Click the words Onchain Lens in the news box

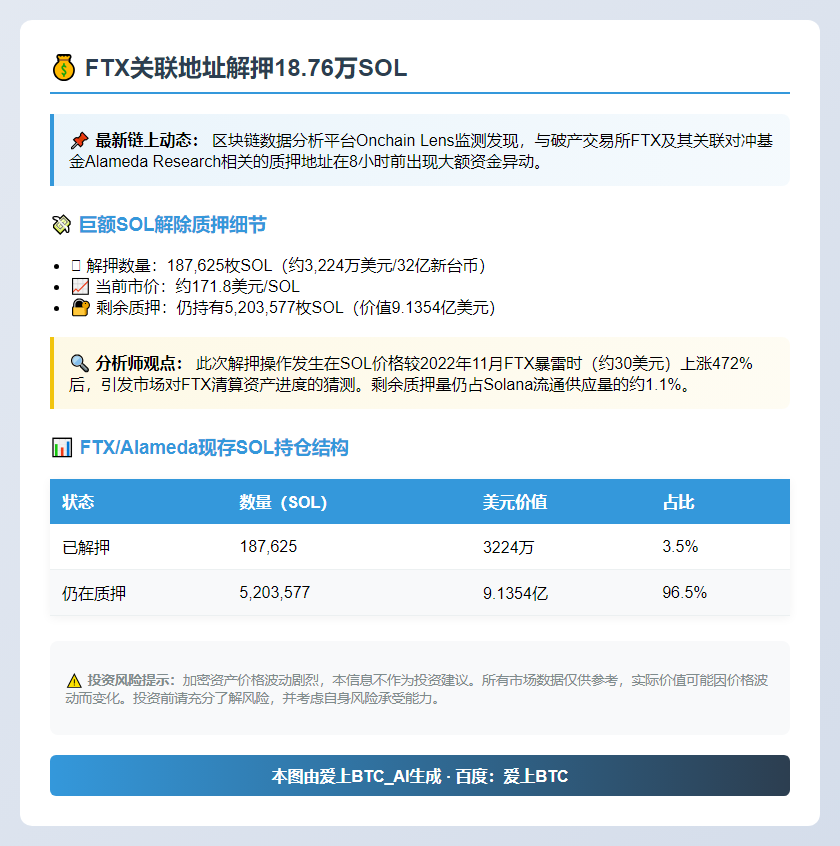pos(405,141)
